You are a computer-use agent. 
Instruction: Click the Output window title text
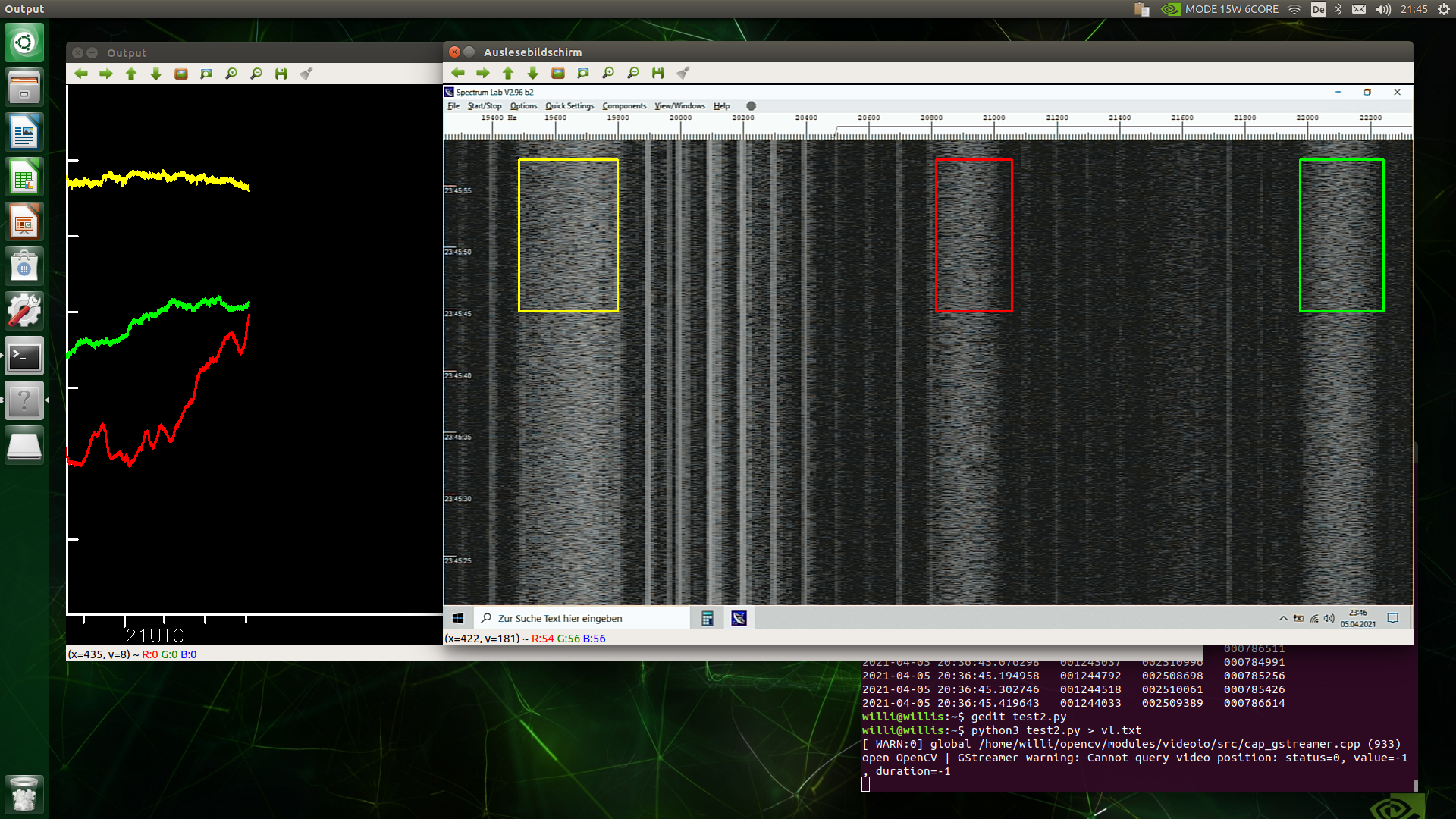[x=127, y=53]
